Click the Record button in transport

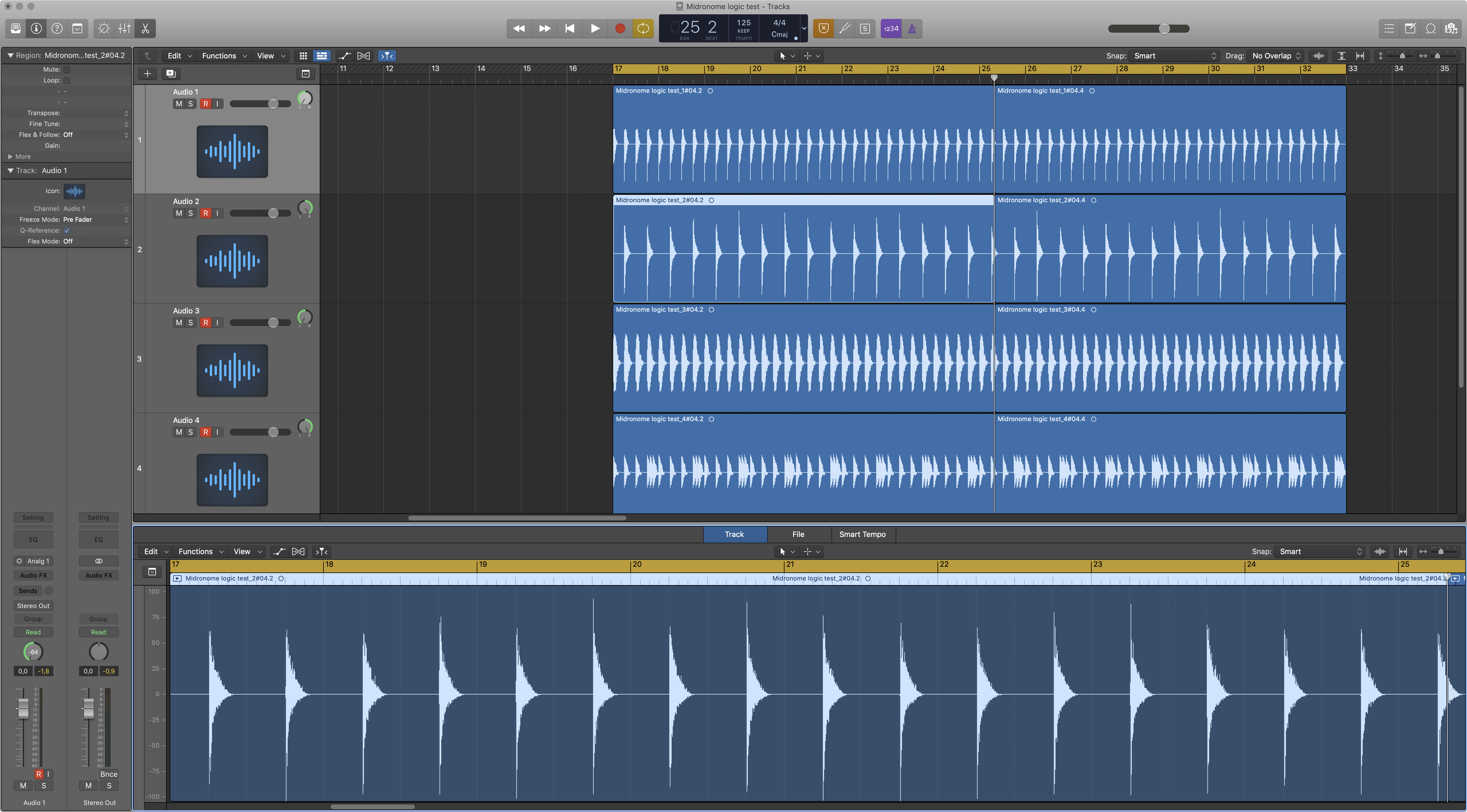tap(620, 28)
